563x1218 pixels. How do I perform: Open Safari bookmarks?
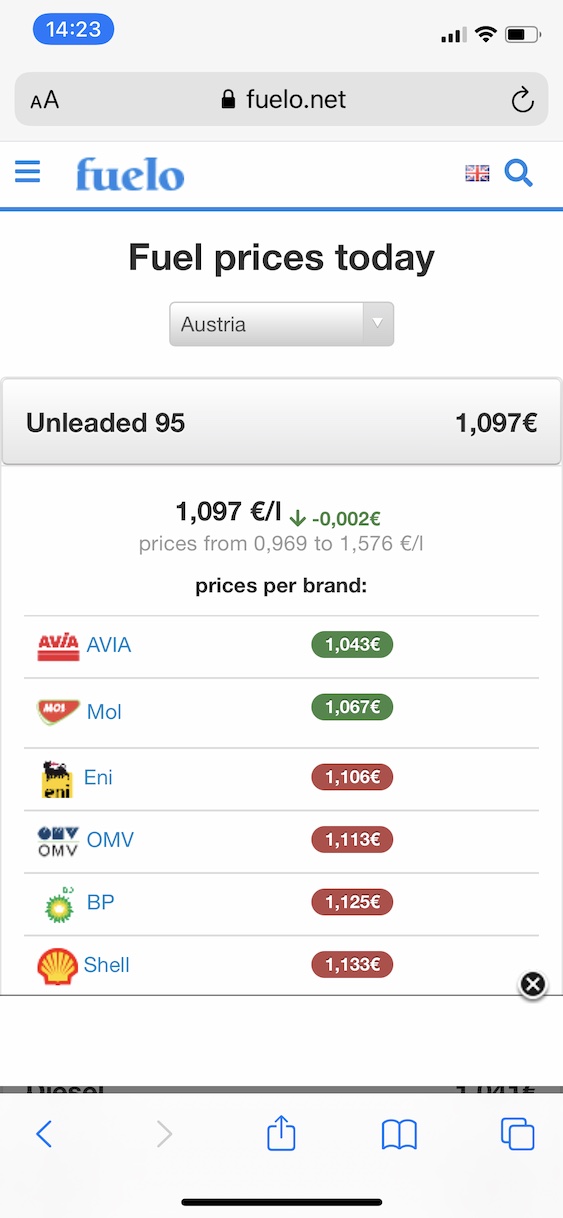pos(399,1134)
